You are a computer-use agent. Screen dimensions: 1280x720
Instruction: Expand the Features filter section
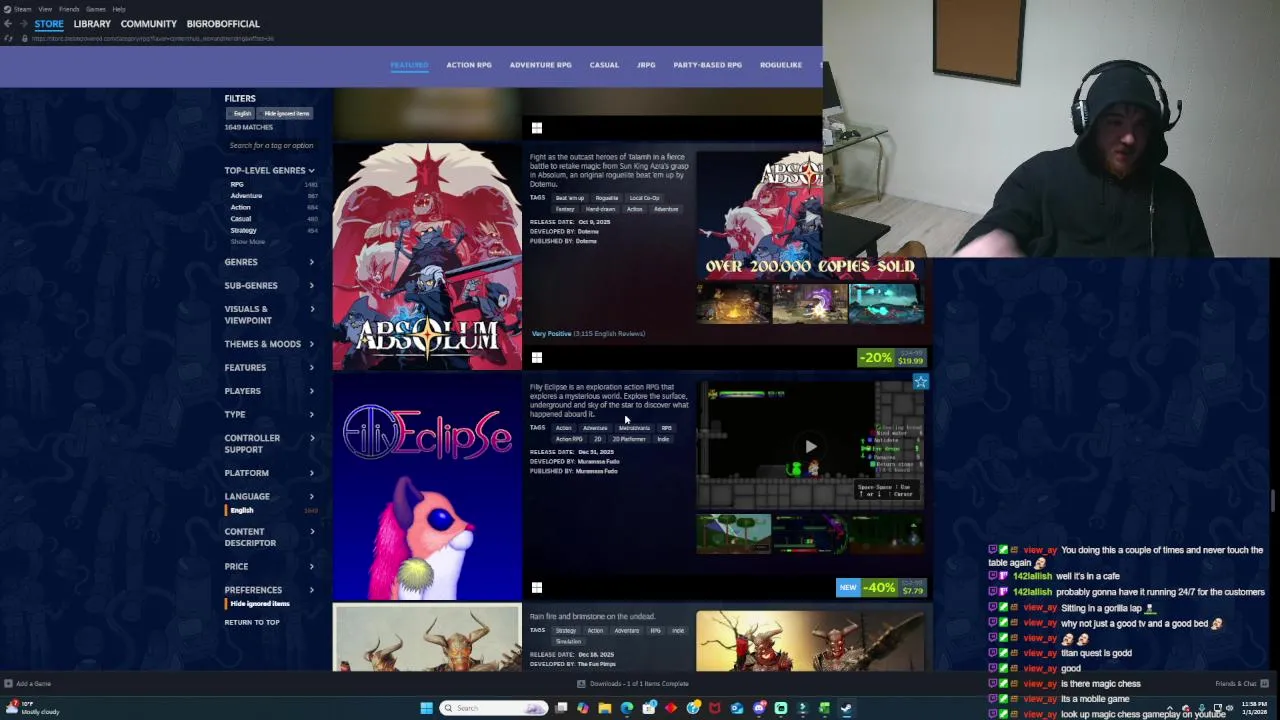[x=269, y=368]
